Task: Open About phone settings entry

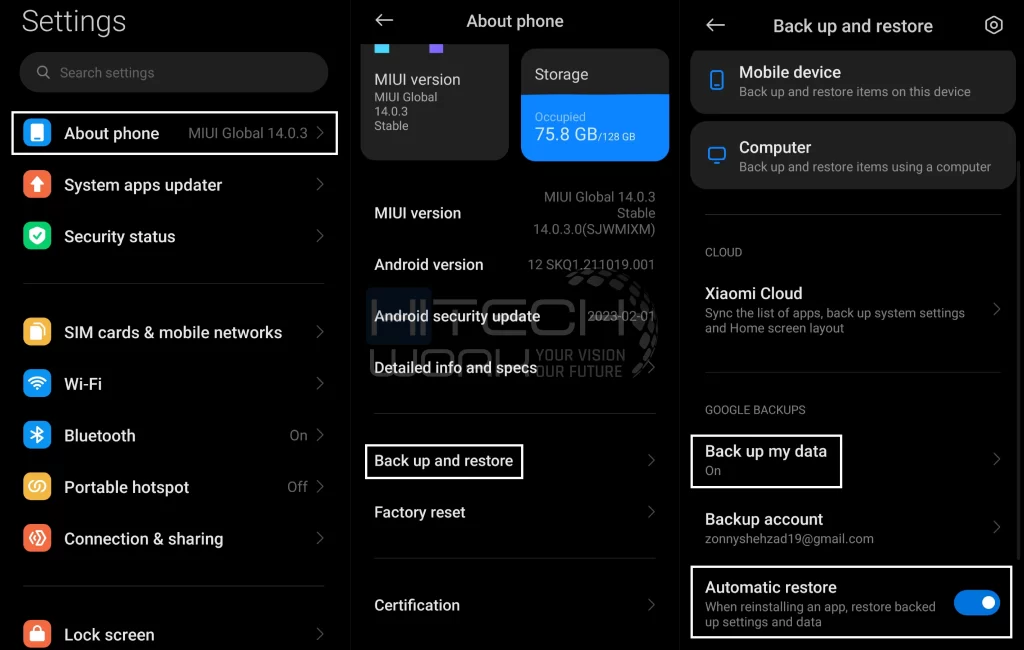Action: [x=174, y=133]
